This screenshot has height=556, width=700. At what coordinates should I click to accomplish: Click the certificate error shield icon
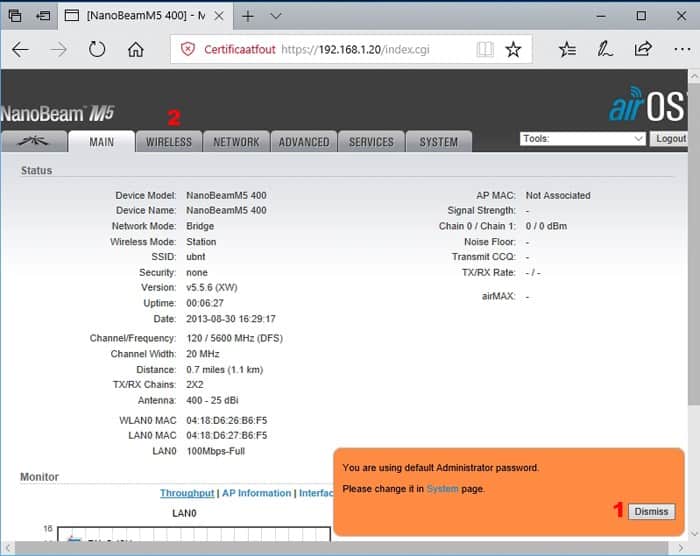click(x=188, y=49)
